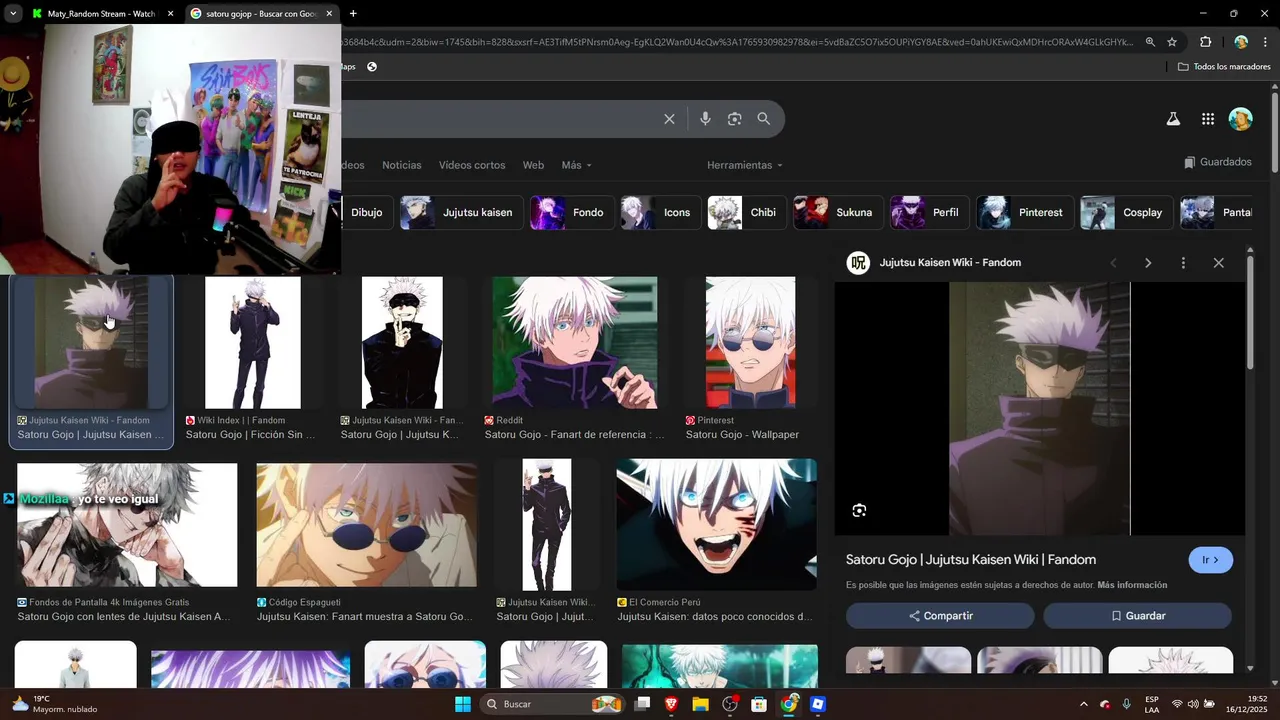Go to next image in preview panel

(x=1148, y=263)
